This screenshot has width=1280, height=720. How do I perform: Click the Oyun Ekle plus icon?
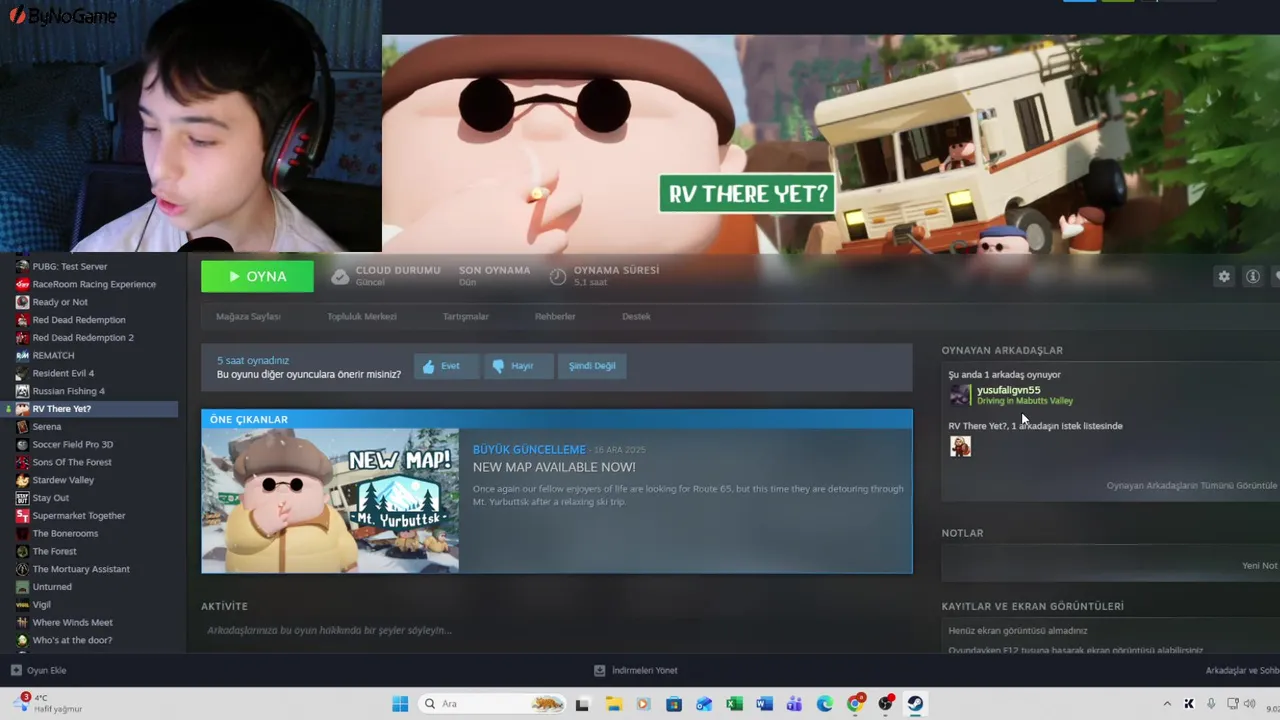click(16, 671)
